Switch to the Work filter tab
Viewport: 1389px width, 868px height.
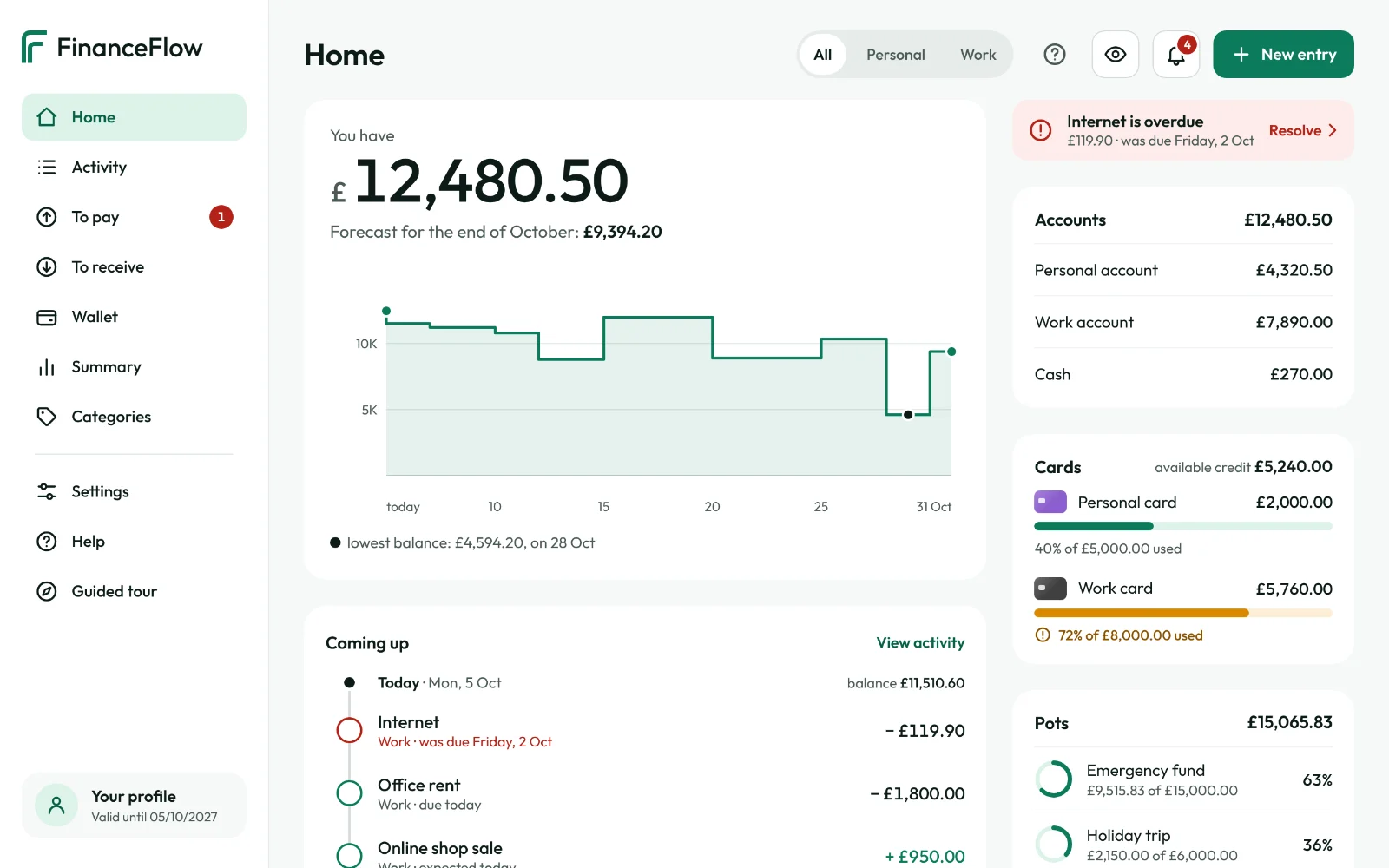click(x=978, y=55)
